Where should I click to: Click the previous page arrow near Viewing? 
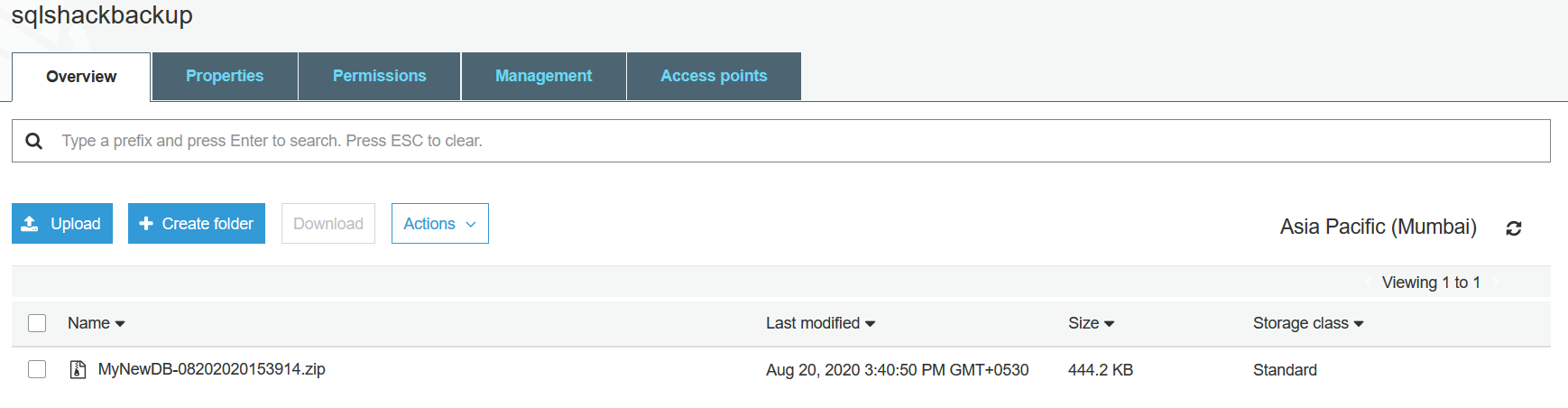click(1368, 283)
